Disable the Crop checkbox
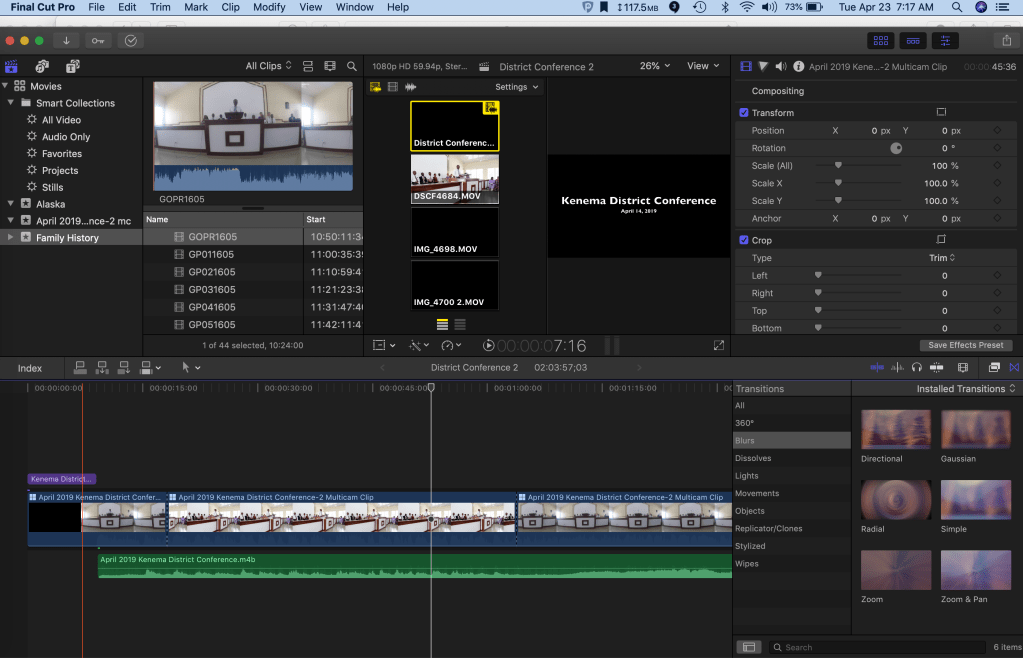 [x=744, y=240]
